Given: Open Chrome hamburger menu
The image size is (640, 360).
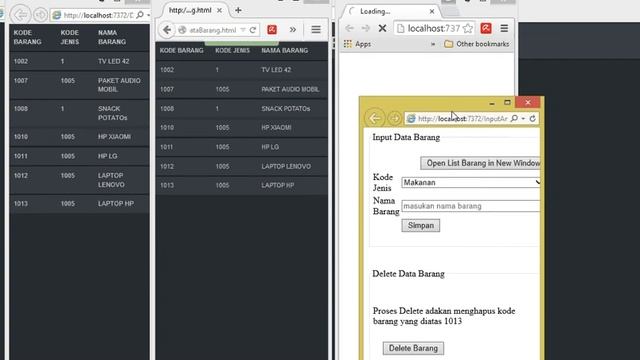Looking at the screenshot, I should pyautogui.click(x=504, y=28).
